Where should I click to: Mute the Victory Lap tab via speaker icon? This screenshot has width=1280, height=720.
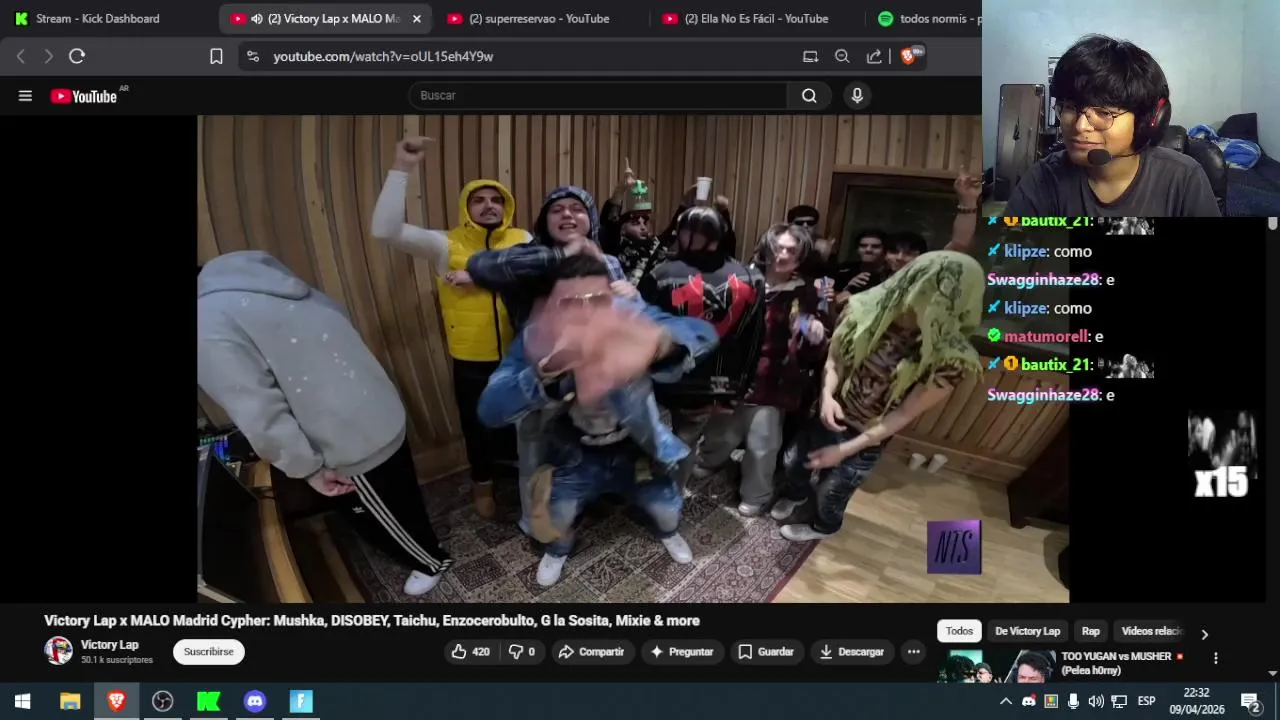coord(257,19)
